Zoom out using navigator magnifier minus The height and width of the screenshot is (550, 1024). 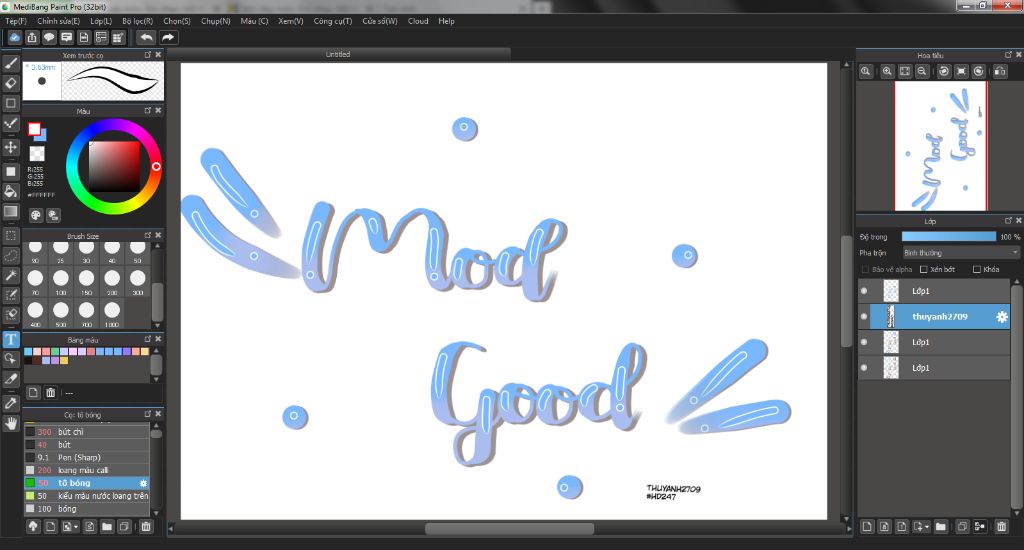click(921, 71)
